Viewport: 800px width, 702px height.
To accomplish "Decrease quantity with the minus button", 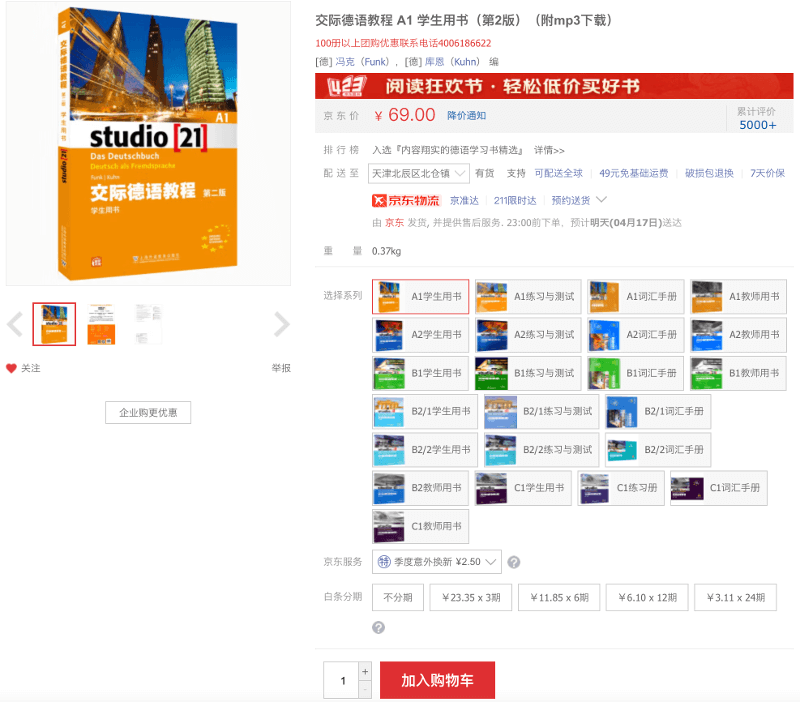I will (x=365, y=689).
